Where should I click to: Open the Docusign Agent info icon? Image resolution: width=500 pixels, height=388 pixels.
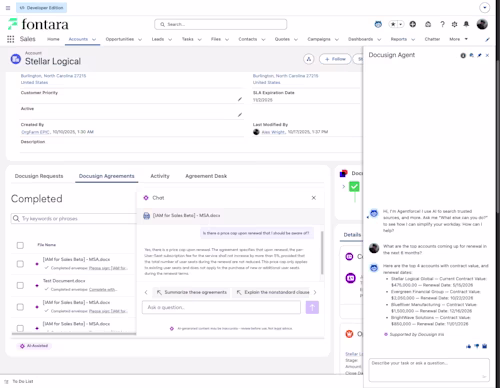463,56
